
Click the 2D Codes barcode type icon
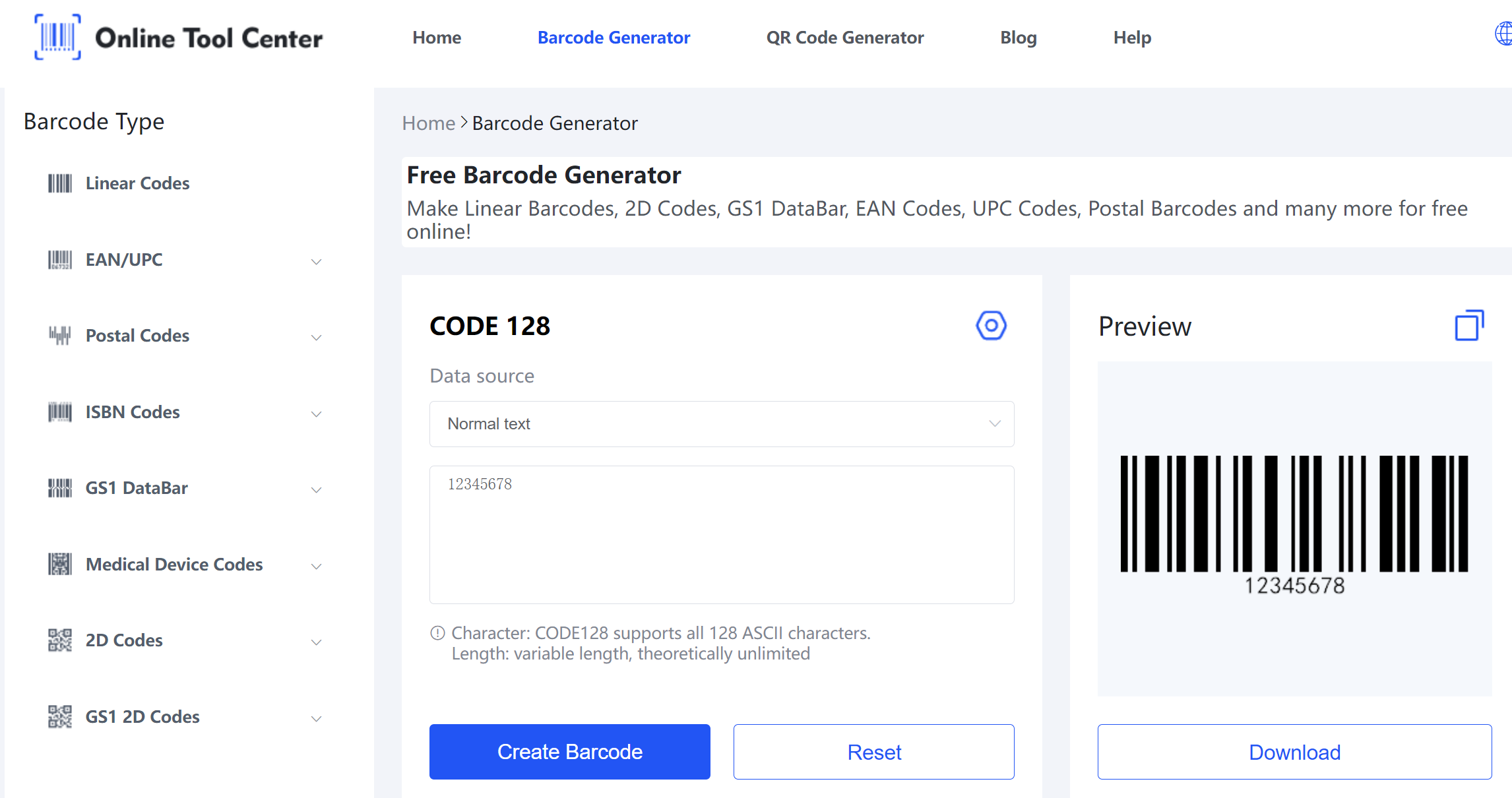(x=57, y=640)
